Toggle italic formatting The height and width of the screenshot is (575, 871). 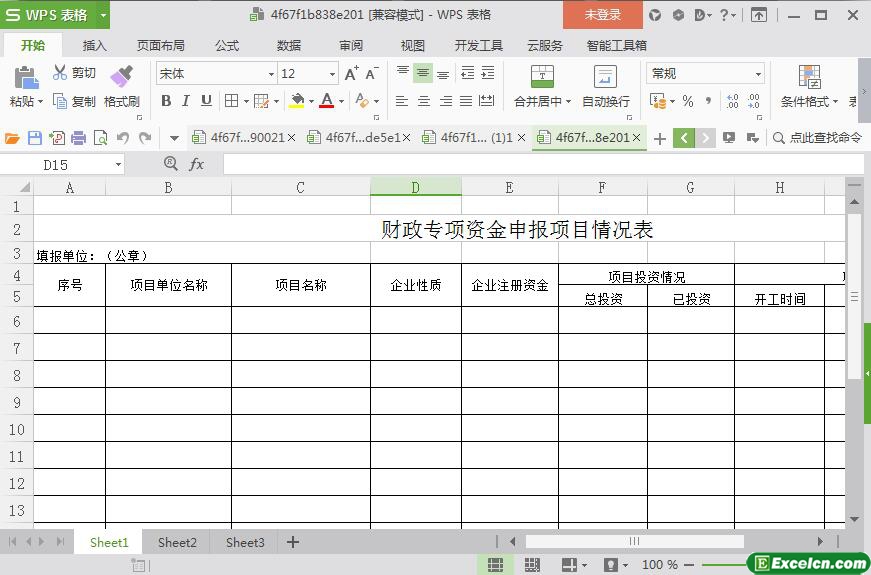(x=186, y=101)
